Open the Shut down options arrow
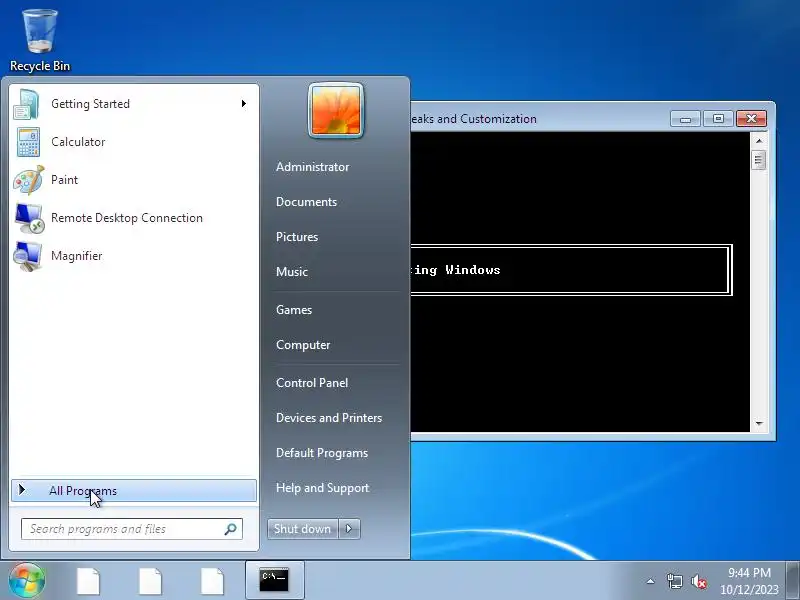Image resolution: width=800 pixels, height=600 pixels. [x=349, y=529]
